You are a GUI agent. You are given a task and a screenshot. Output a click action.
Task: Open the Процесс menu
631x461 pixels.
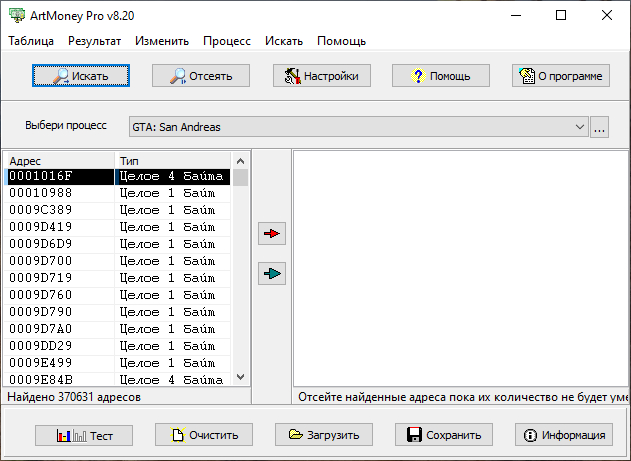pos(227,41)
